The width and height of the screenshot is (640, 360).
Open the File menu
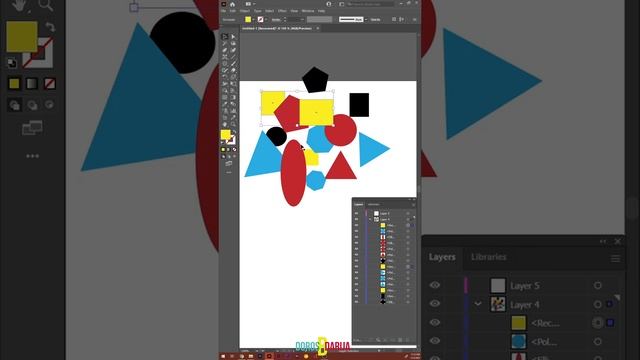[x=223, y=11]
